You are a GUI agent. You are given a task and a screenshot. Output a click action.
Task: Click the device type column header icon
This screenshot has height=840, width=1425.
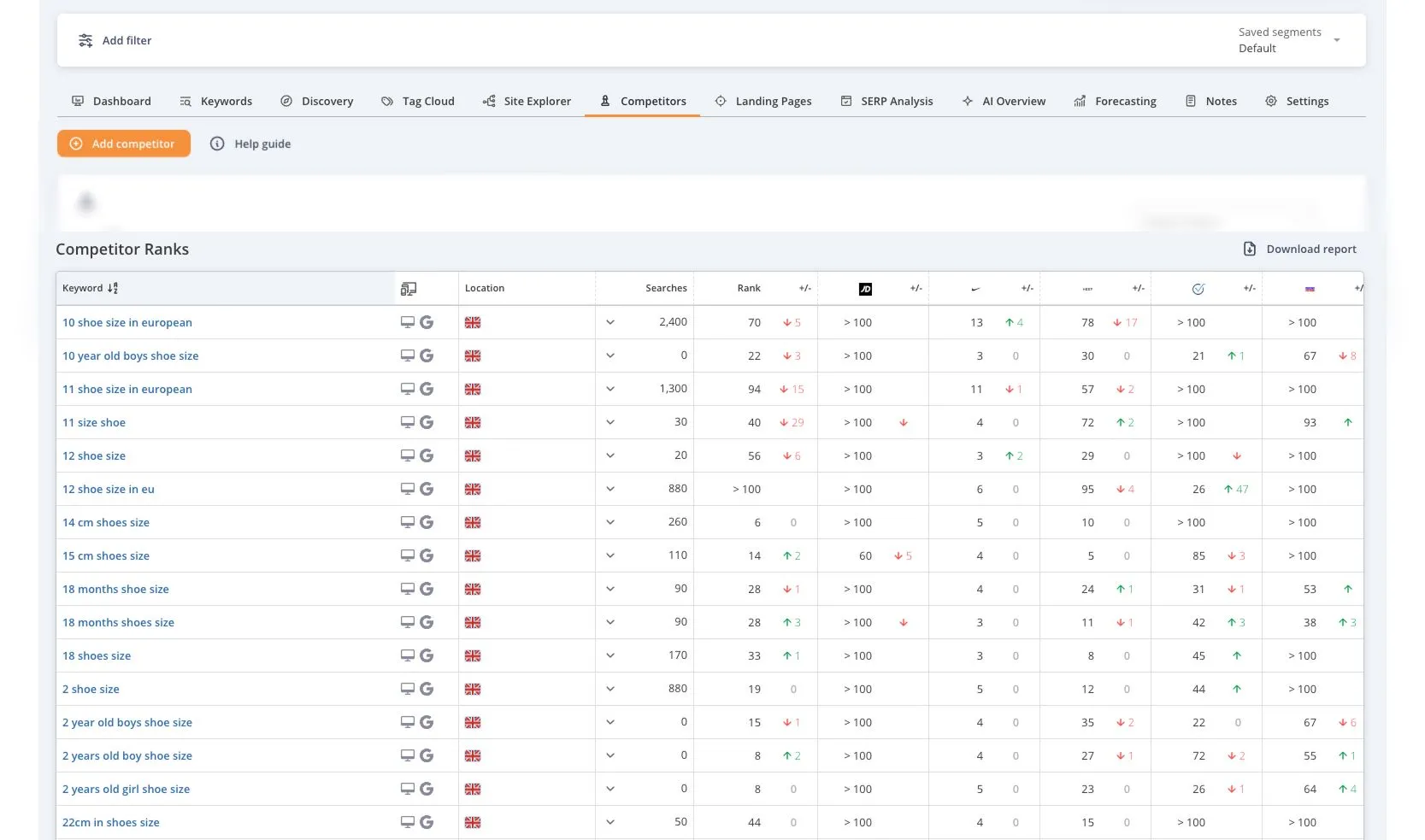pos(409,289)
